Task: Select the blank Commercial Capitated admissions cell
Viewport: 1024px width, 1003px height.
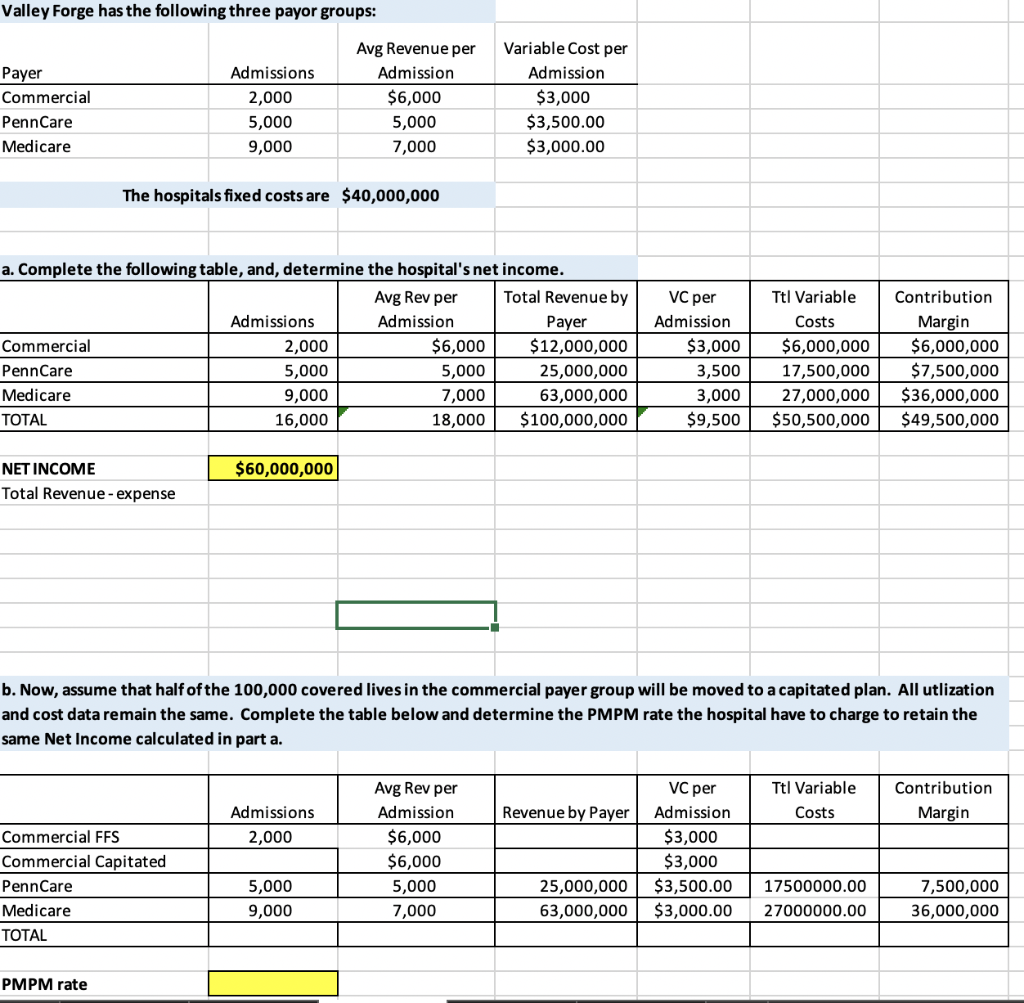Action: pyautogui.click(x=273, y=861)
